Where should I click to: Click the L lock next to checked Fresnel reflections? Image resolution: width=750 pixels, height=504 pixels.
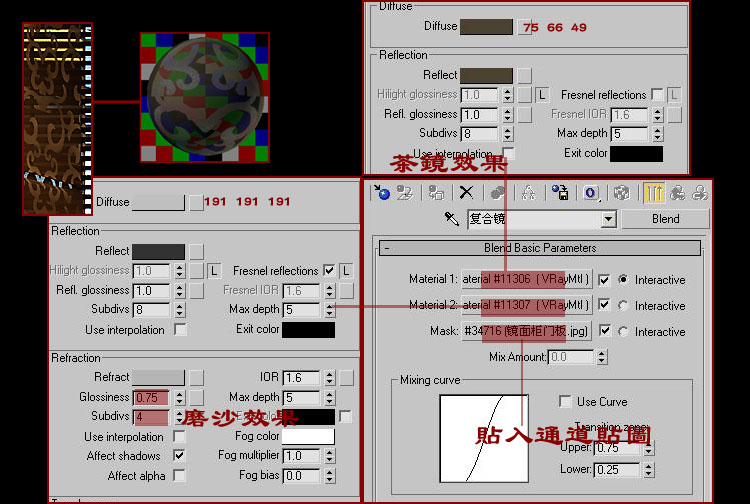[346, 271]
